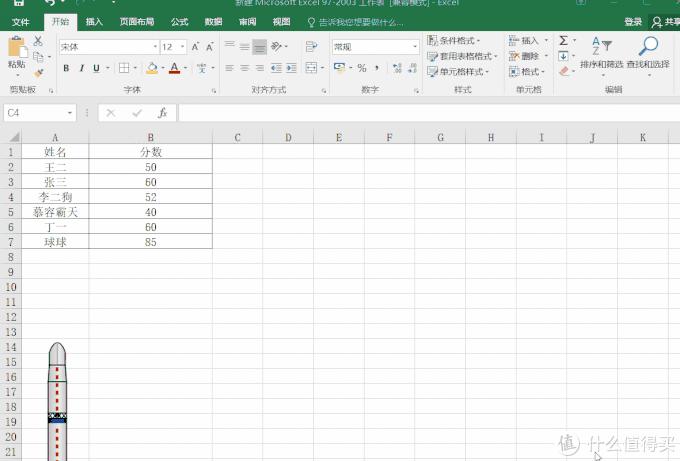Set bottom vertical alignment

tap(259, 46)
